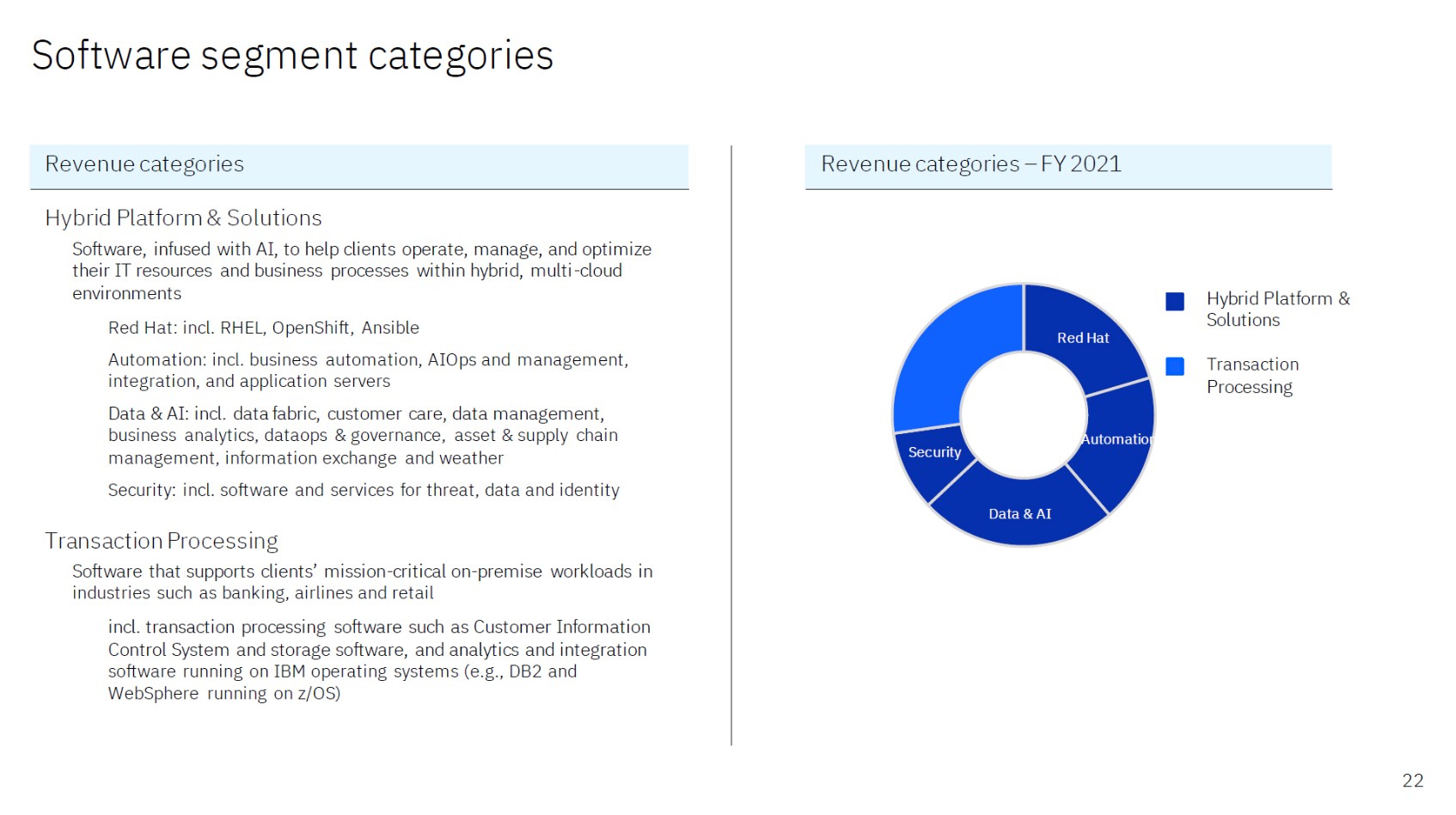This screenshot has height=815, width=1456.
Task: Click the legend label 'Hybrid Platform & Solutions'
Action: click(x=1278, y=309)
